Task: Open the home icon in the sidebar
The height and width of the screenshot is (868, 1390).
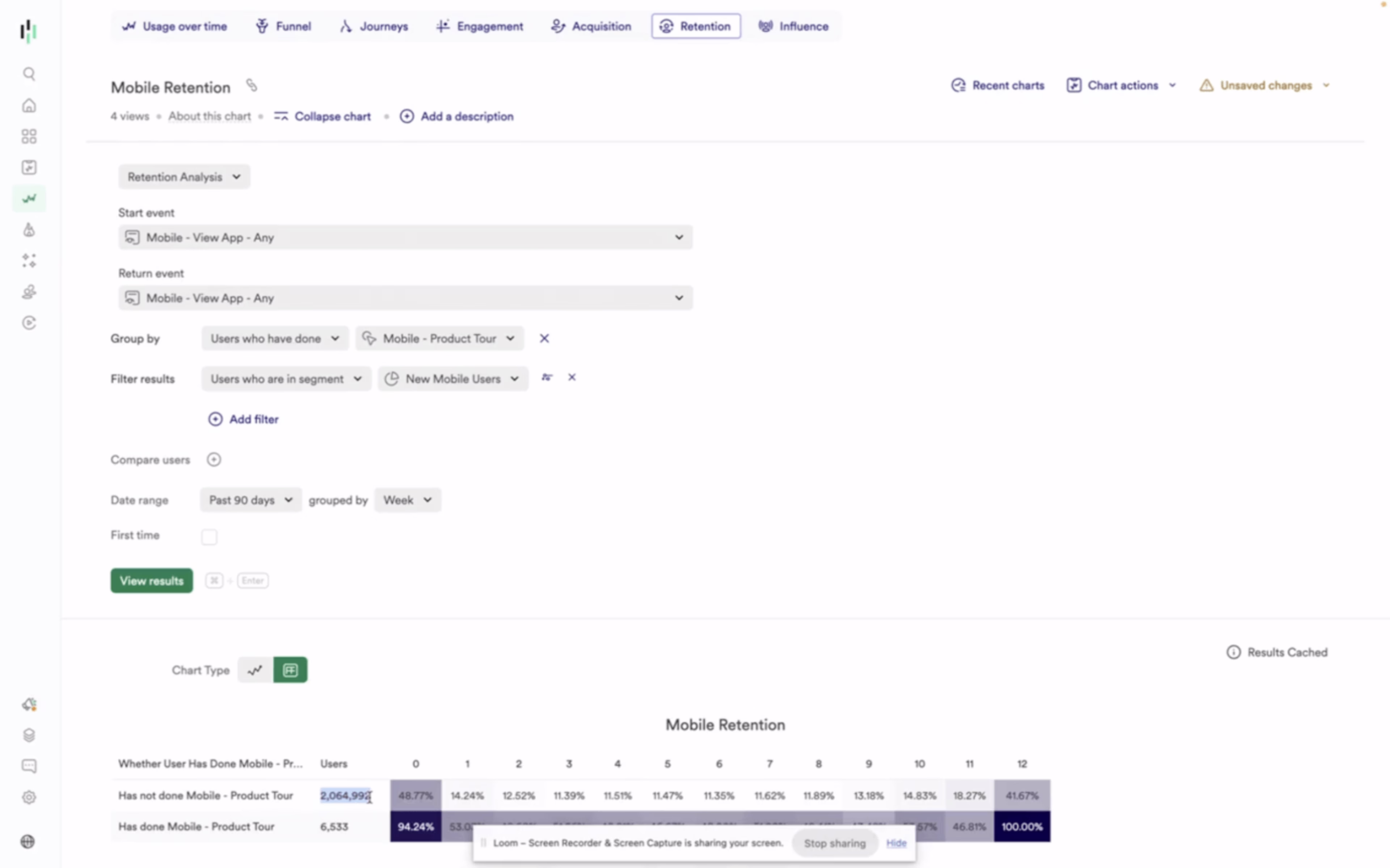Action: click(29, 106)
